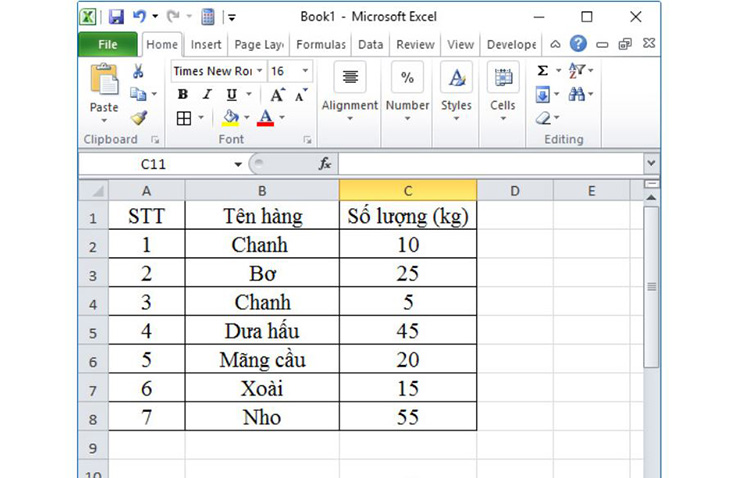This screenshot has height=478, width=750.
Task: Select cell containing "Măng cầu"
Action: coord(262,359)
